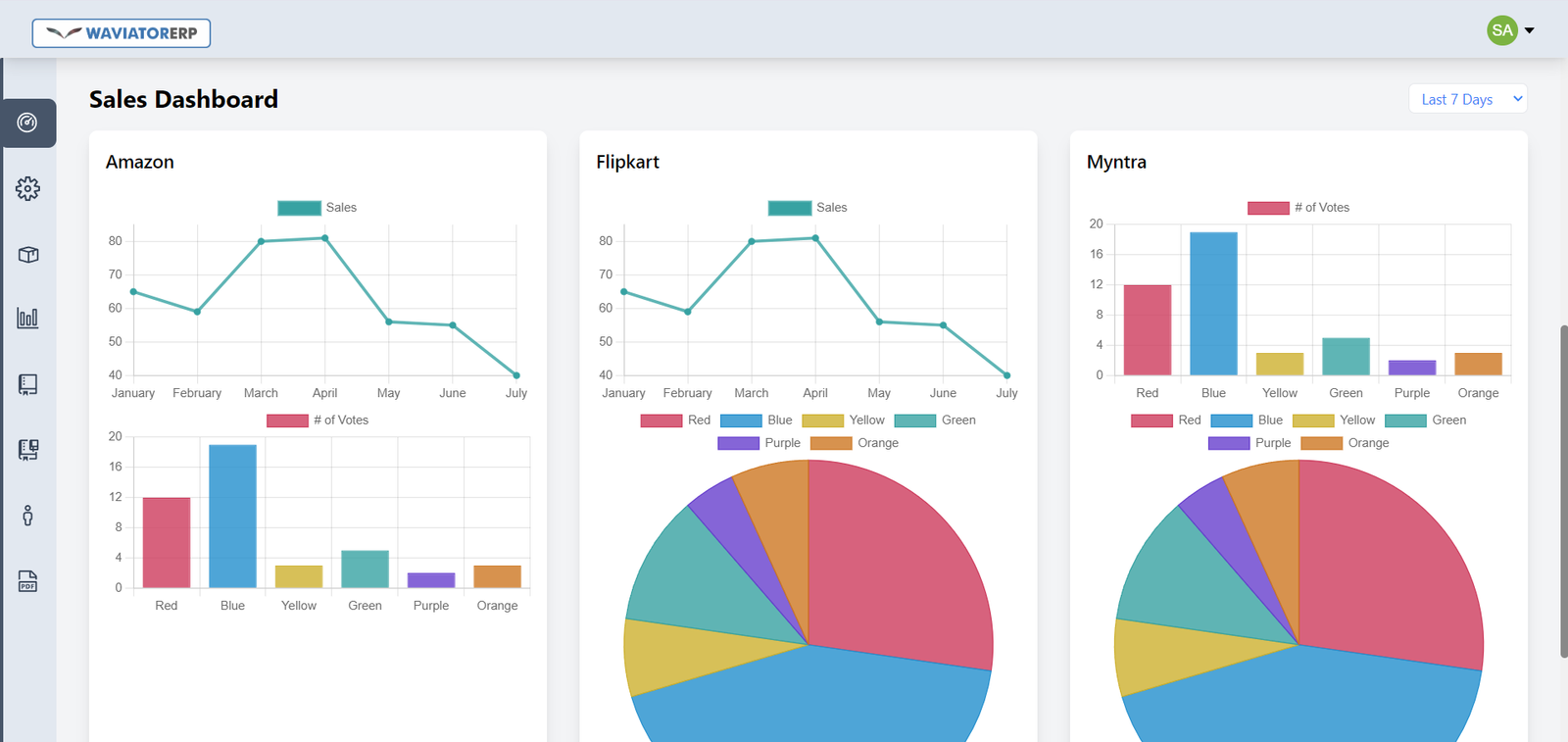1568x742 pixels.
Task: Click the Amazon card title
Action: click(x=140, y=162)
